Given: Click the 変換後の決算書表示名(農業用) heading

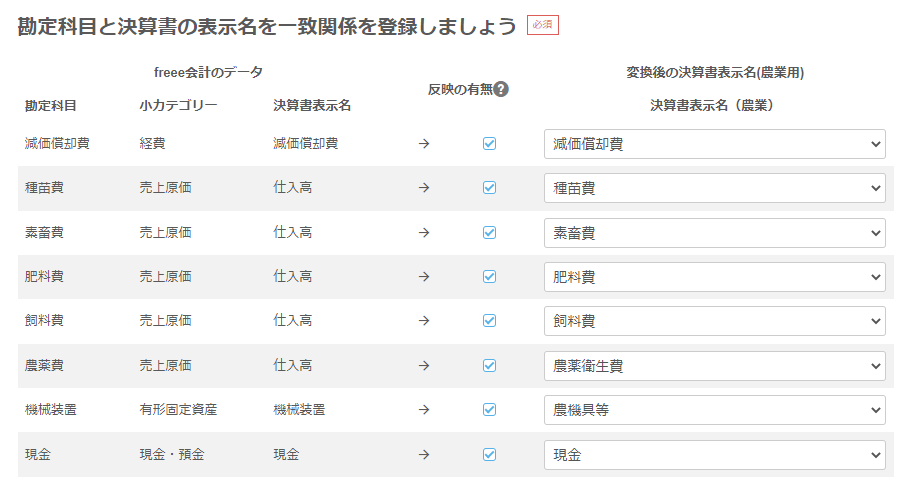Looking at the screenshot, I should tap(715, 72).
